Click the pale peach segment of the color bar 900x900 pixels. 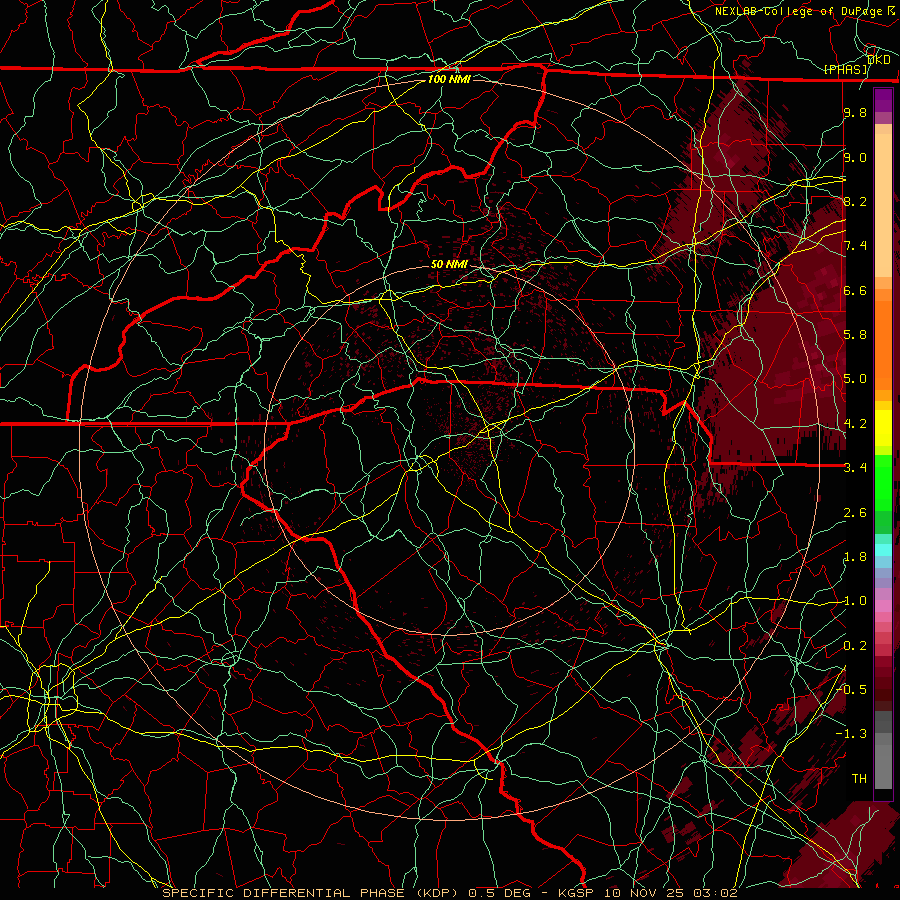883,205
